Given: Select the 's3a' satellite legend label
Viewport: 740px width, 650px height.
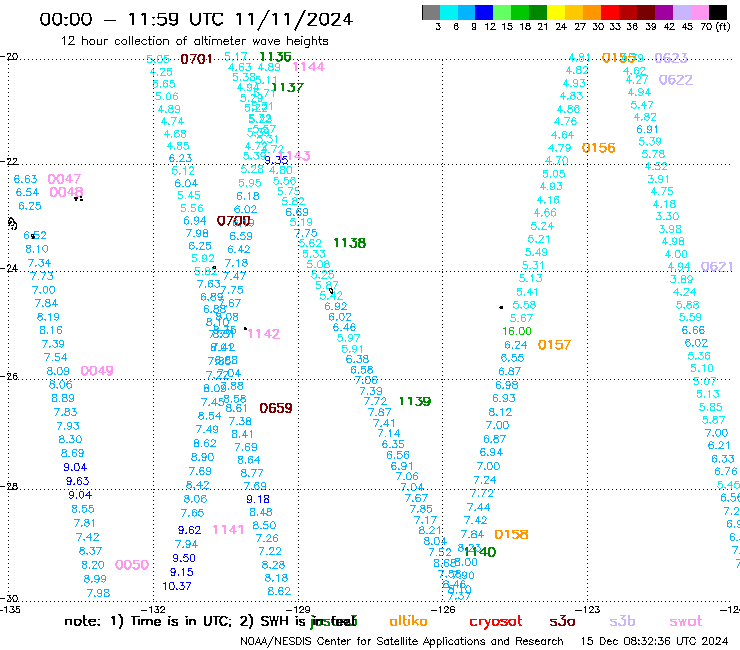Looking at the screenshot, I should (x=562, y=622).
